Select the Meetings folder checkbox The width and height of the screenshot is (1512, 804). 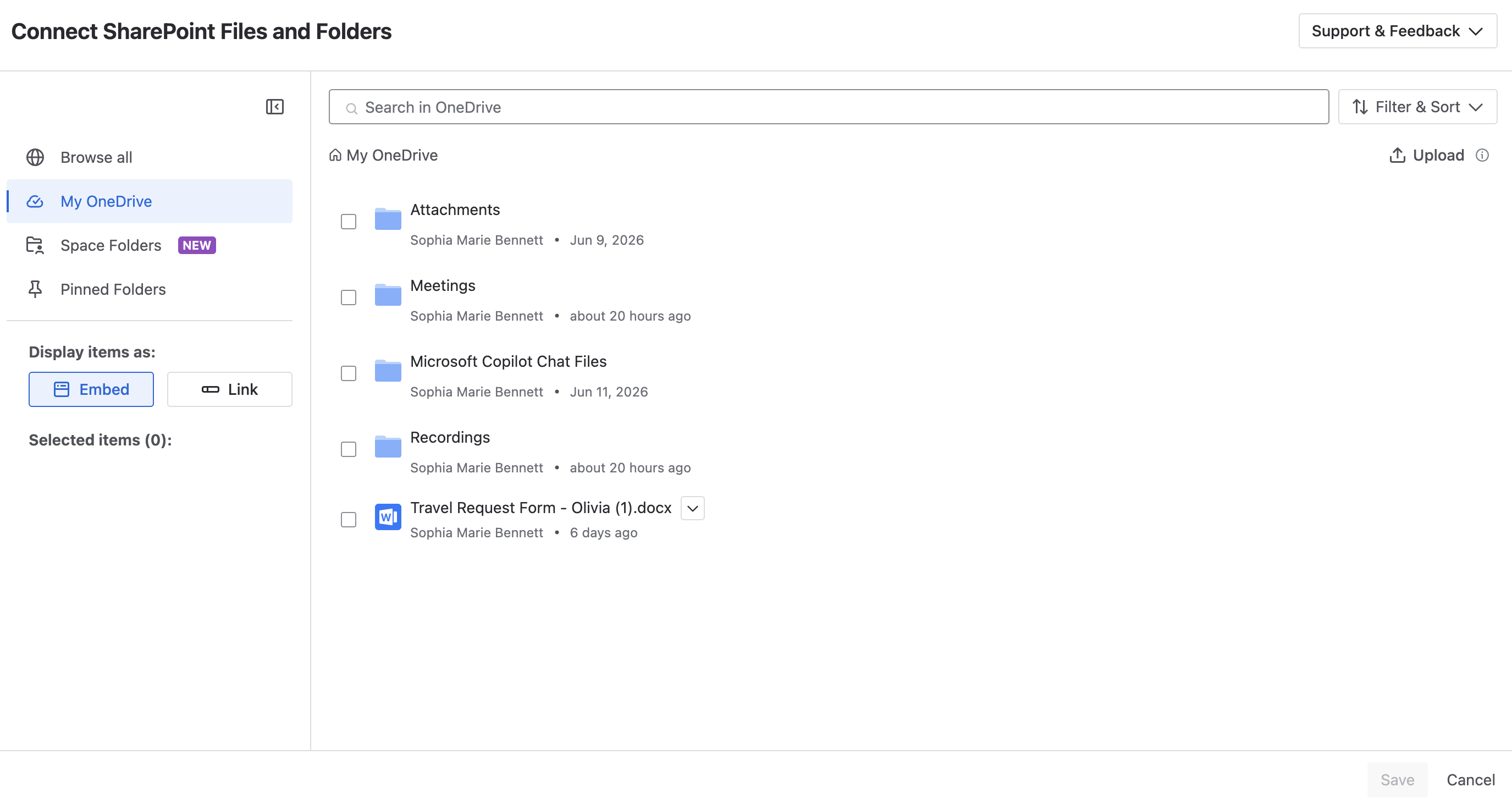[349, 298]
